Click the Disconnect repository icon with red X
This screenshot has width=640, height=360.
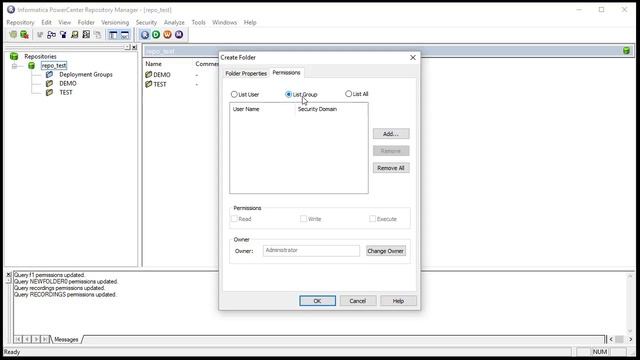tap(24, 35)
